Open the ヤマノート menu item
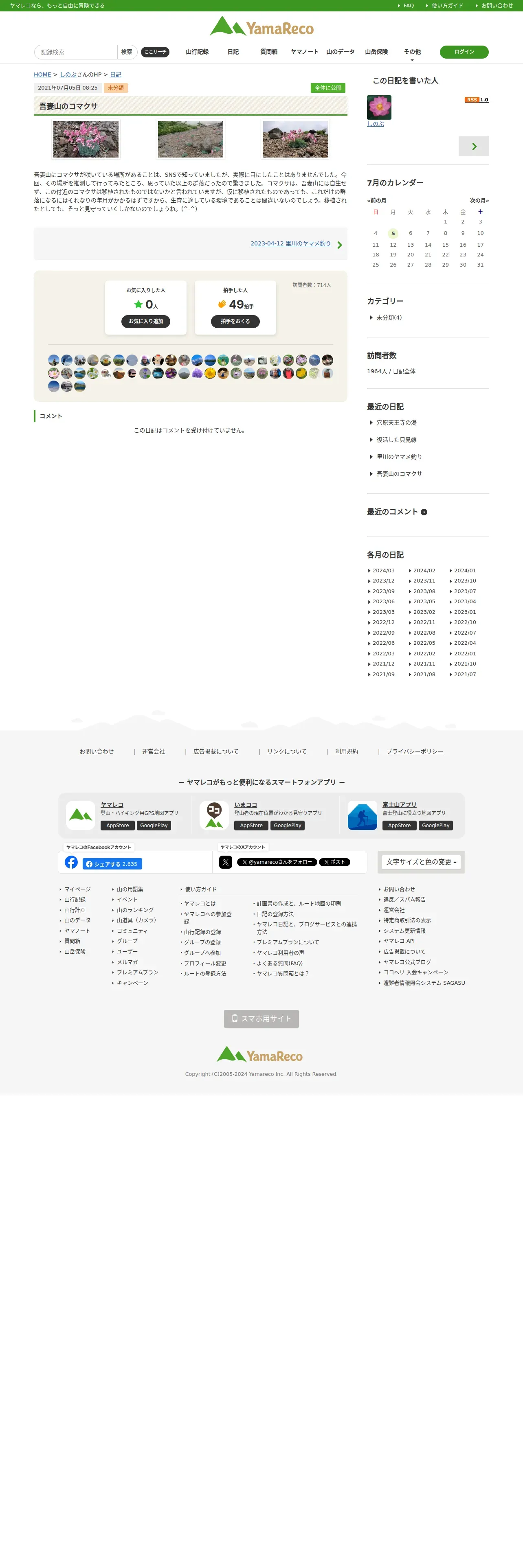Viewport: 523px width, 1568px height. click(304, 52)
